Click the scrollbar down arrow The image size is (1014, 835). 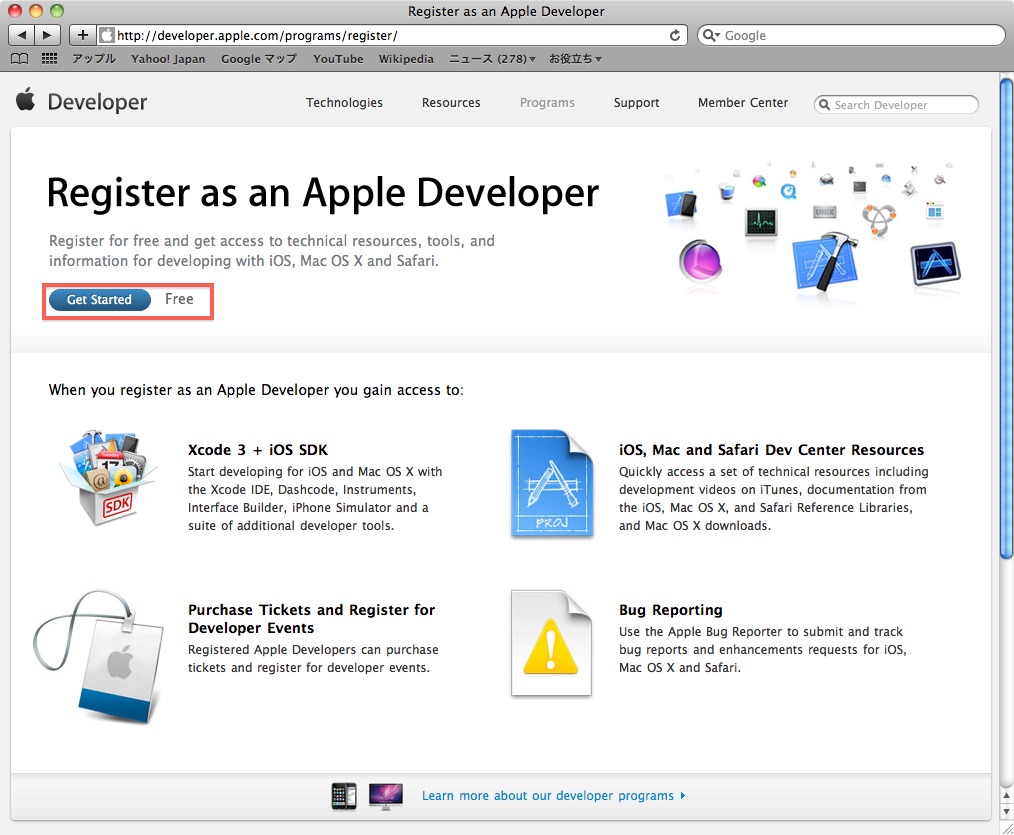1006,812
